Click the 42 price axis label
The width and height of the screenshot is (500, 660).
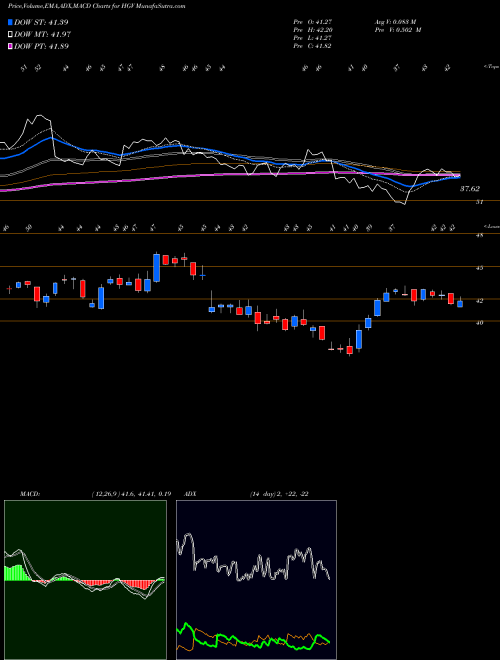(480, 301)
